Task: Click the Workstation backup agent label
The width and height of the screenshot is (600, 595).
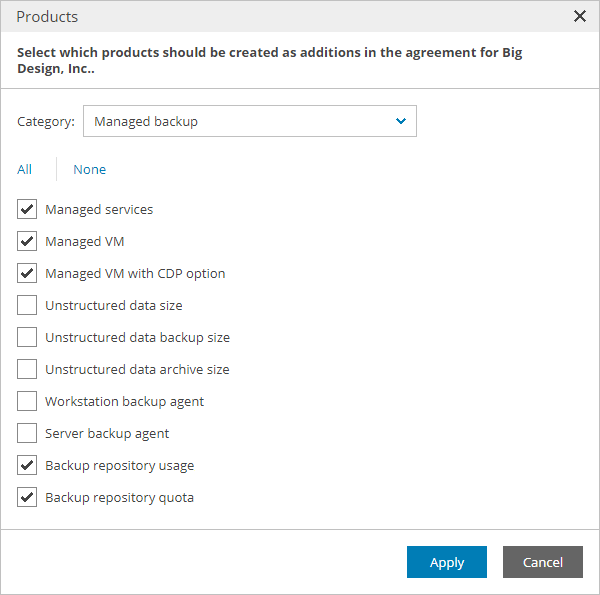Action: (x=124, y=401)
